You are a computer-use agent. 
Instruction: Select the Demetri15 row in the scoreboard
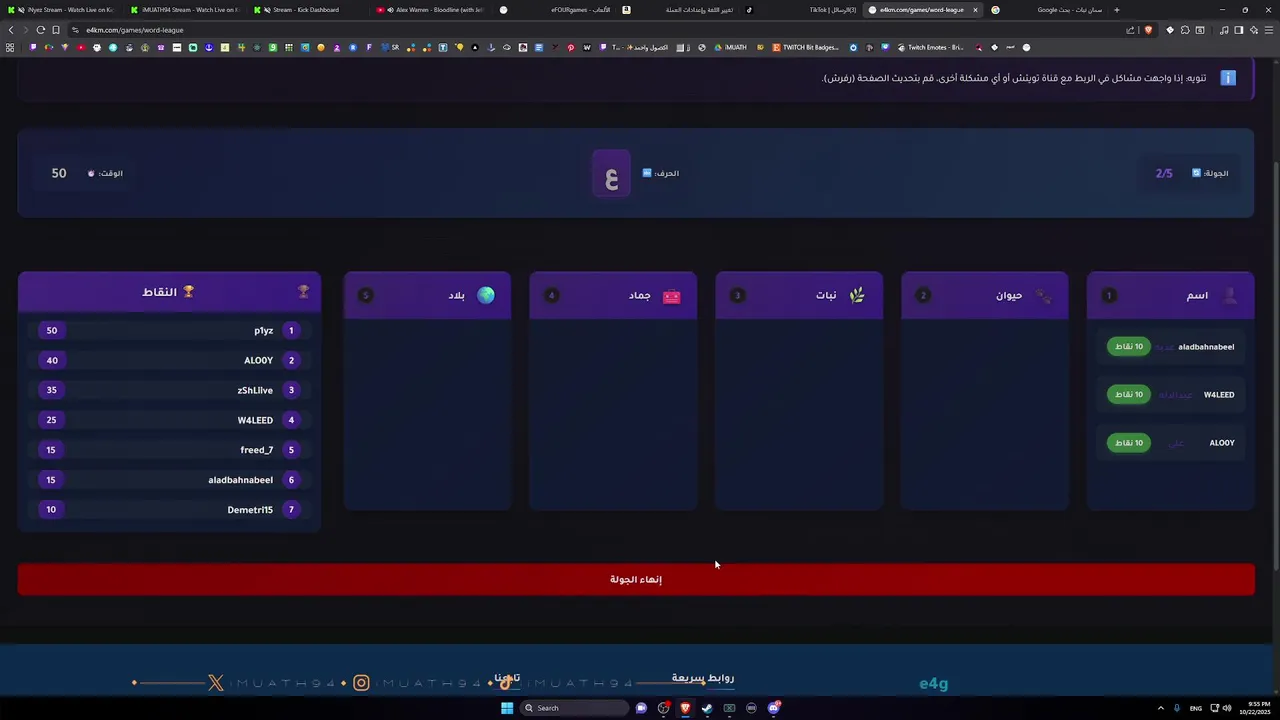pyautogui.click(x=169, y=510)
